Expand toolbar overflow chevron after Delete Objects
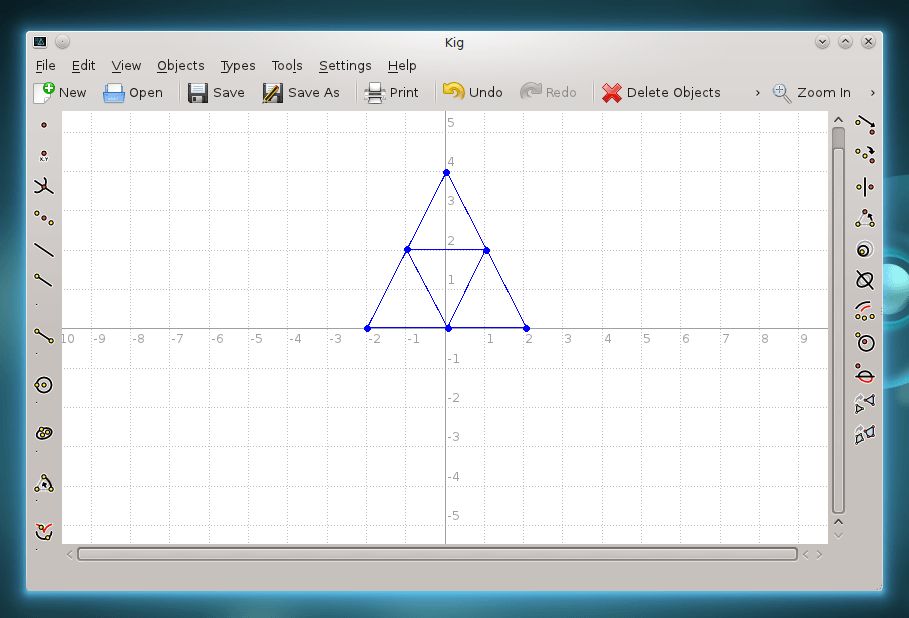This screenshot has height=618, width=909. tap(757, 92)
